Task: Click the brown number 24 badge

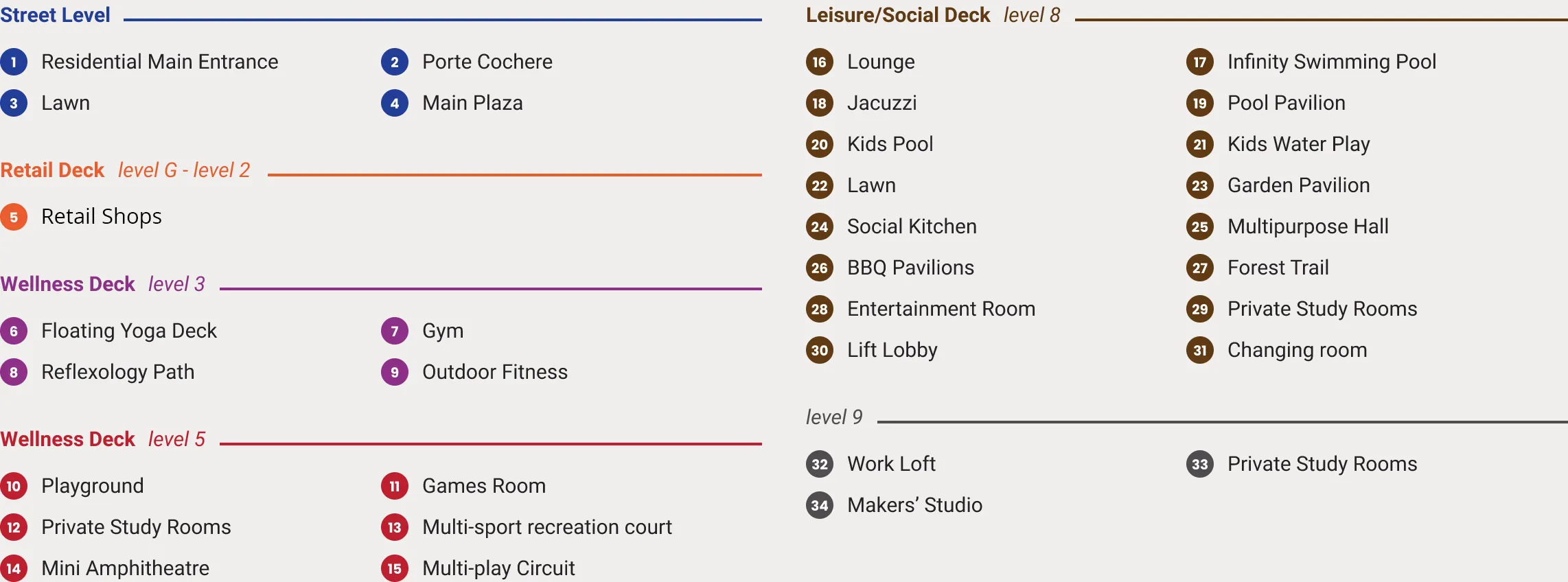Action: pos(820,226)
